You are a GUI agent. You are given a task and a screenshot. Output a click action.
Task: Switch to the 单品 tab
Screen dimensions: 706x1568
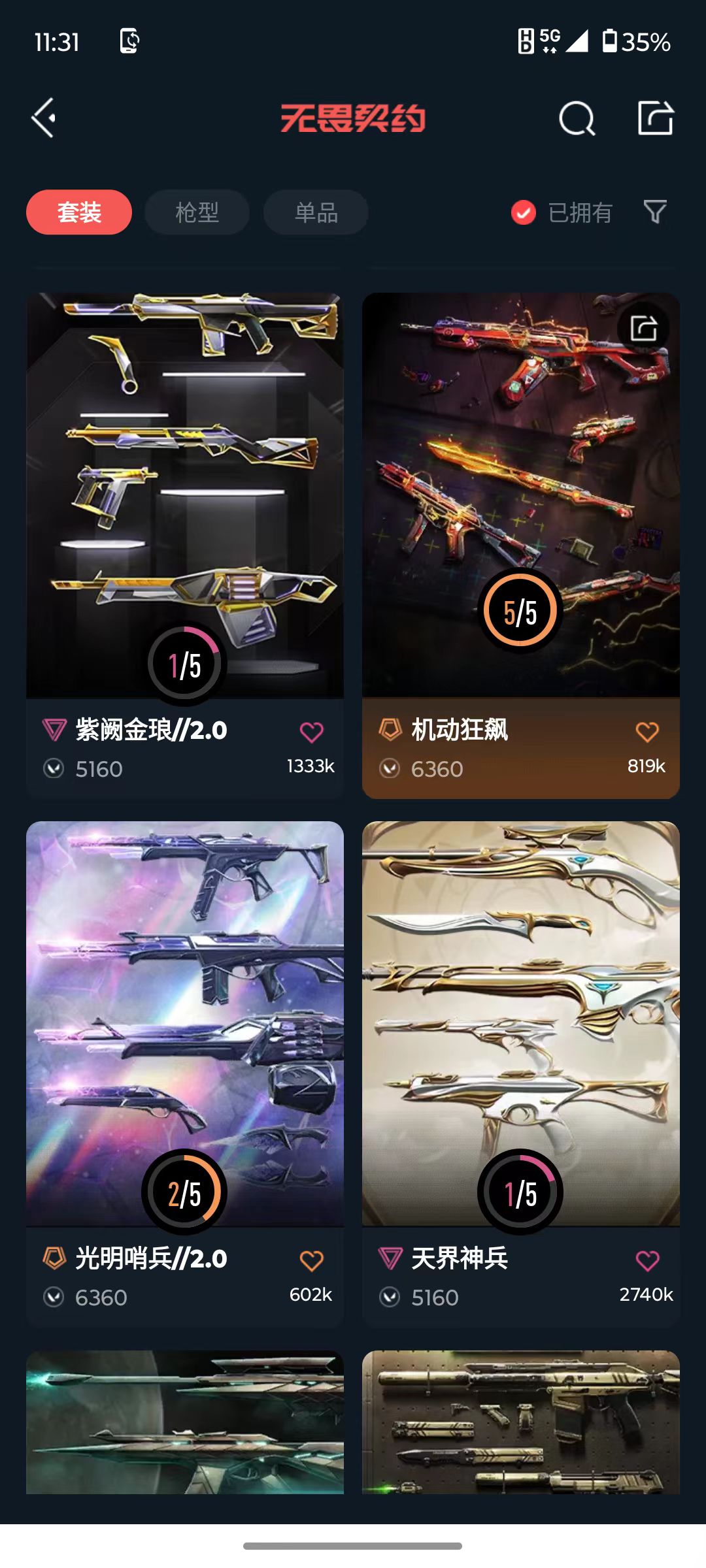316,212
